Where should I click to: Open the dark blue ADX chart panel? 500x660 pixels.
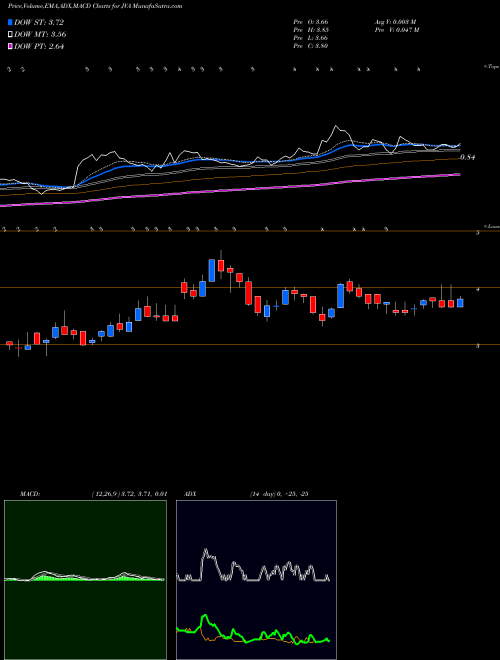pyautogui.click(x=256, y=580)
